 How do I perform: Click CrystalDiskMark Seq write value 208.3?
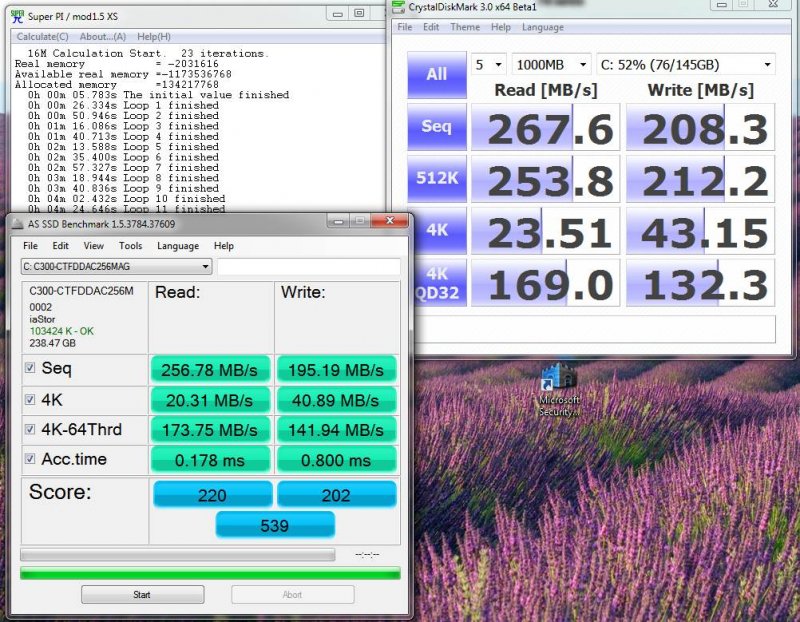[701, 127]
